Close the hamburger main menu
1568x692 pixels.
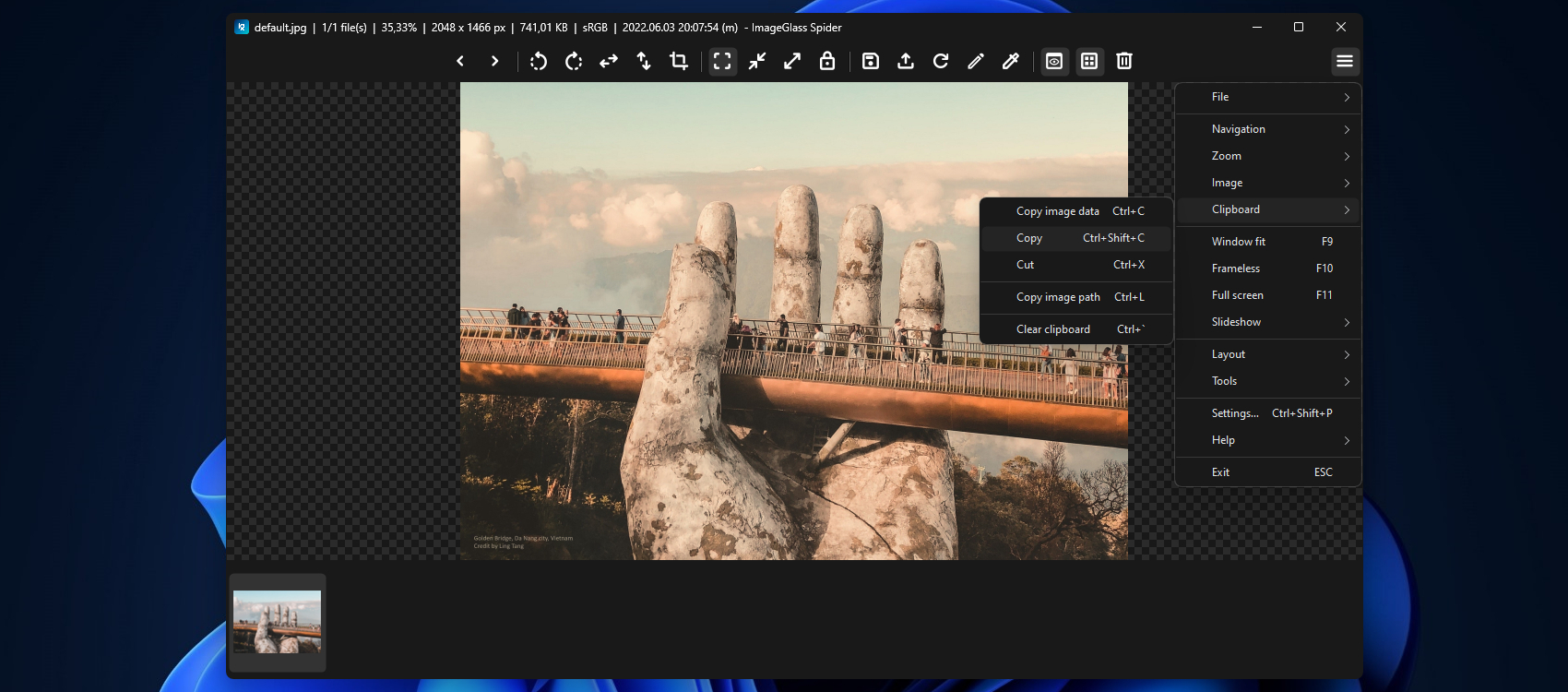1345,61
